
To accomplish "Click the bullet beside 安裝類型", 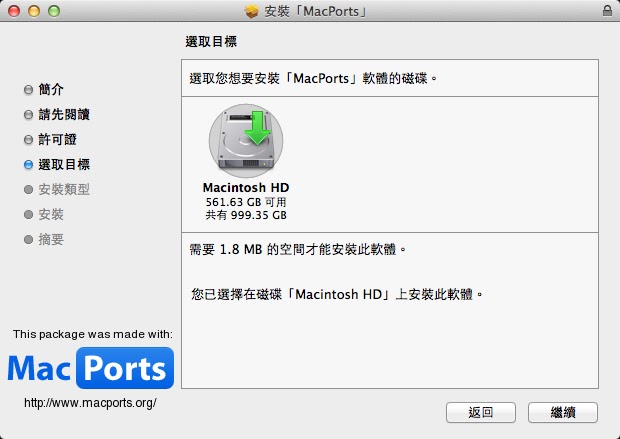I will (28, 189).
